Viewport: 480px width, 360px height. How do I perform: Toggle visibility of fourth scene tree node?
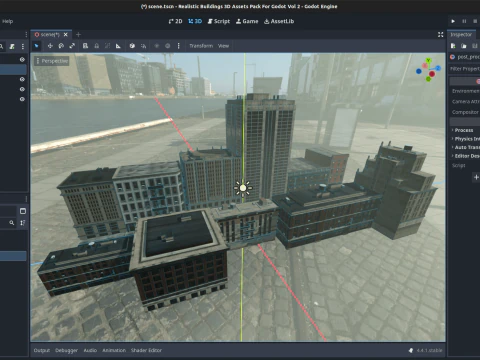[22, 89]
